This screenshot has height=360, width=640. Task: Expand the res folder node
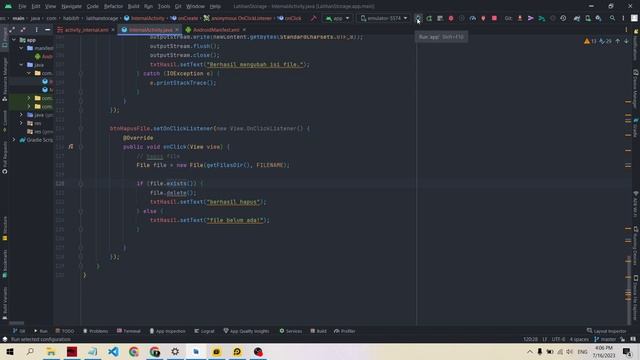point(21,123)
